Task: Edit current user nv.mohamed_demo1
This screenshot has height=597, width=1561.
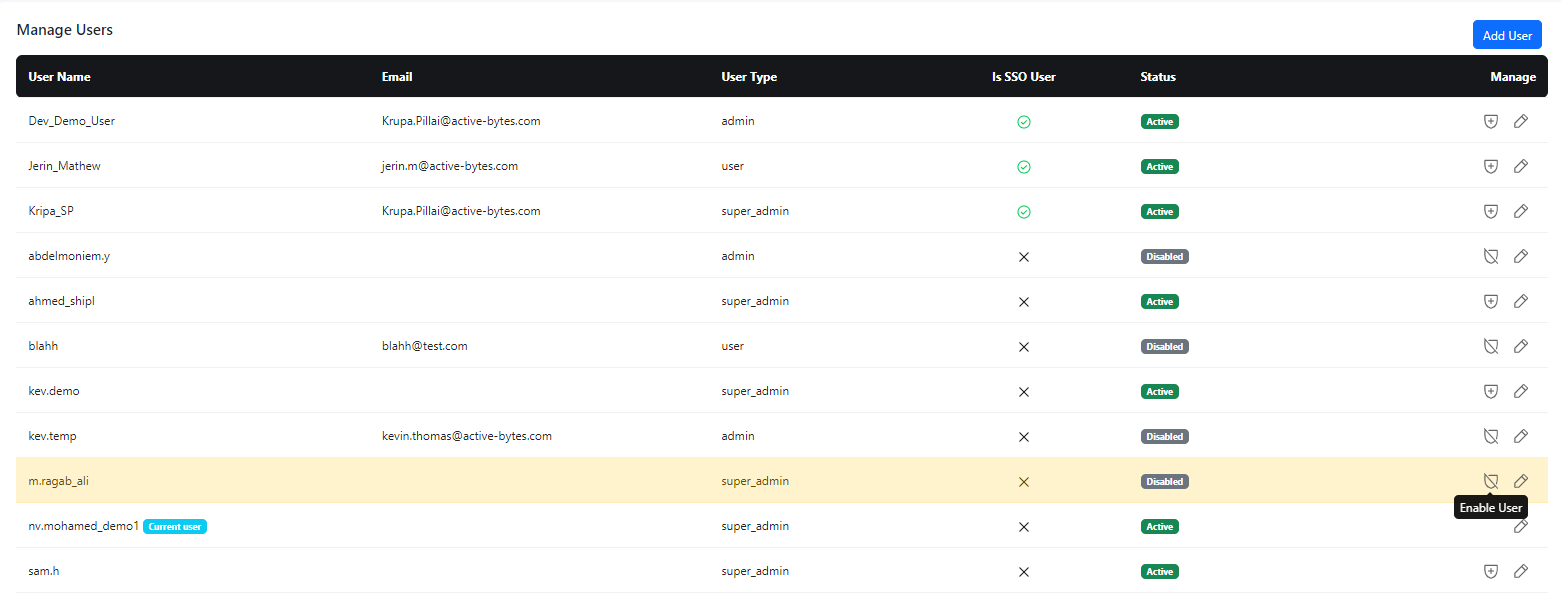Action: [1520, 526]
